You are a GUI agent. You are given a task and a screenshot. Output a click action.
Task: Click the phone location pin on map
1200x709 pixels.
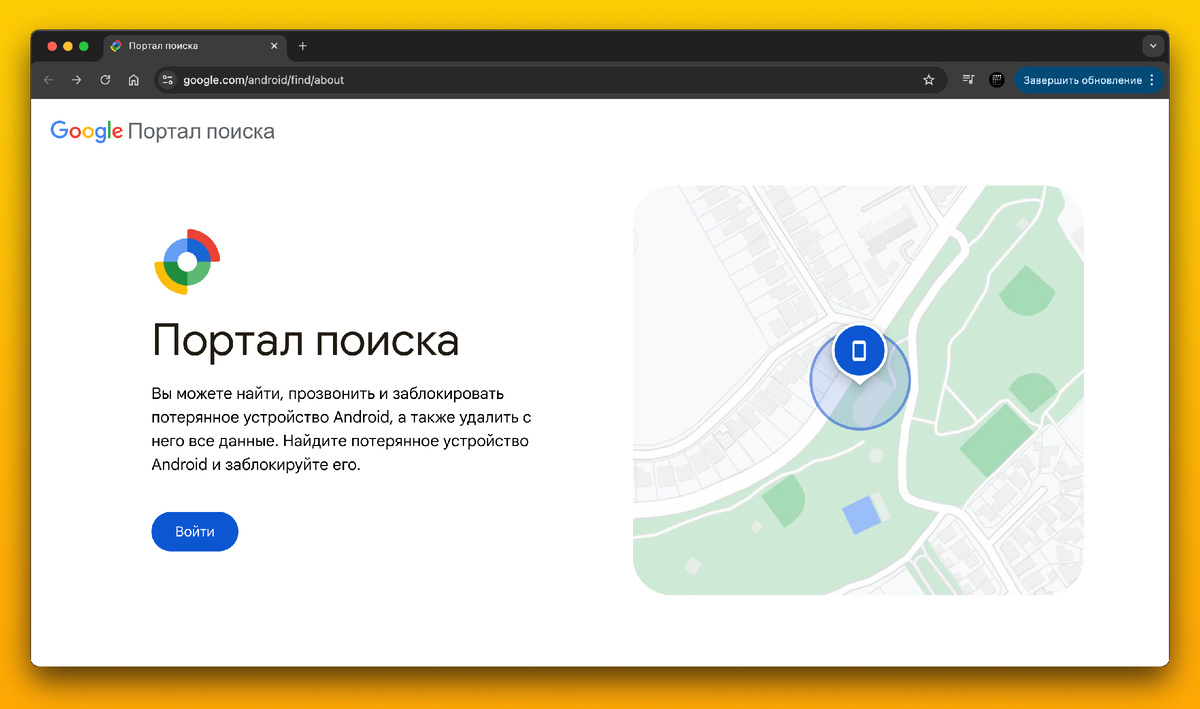(859, 352)
